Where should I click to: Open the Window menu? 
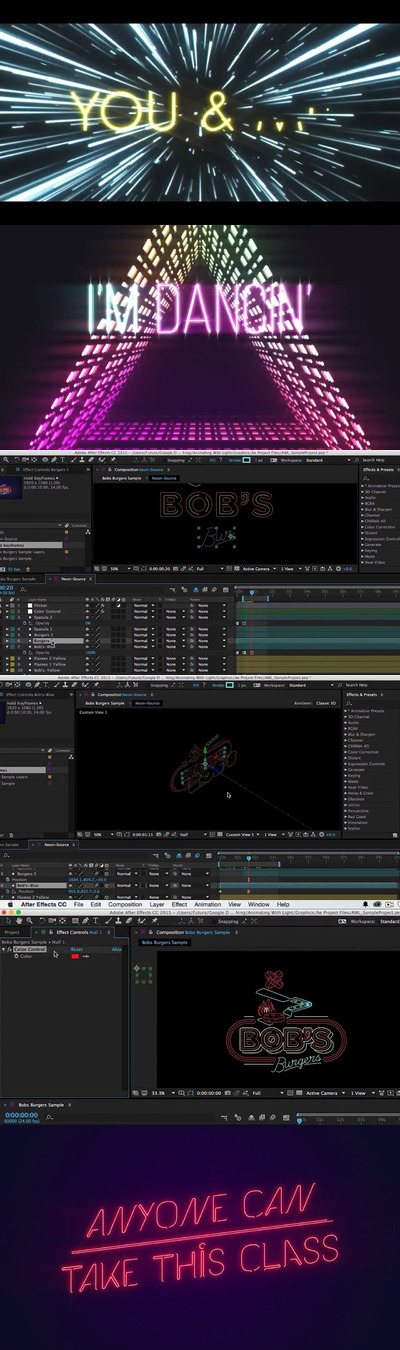[259, 904]
